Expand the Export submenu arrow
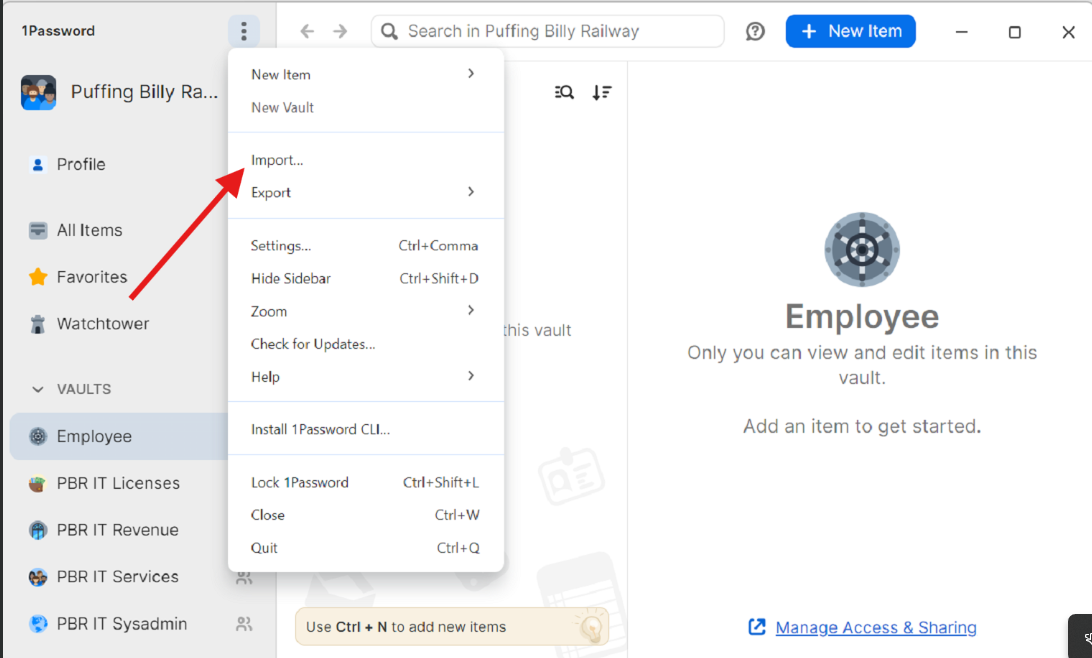Viewport: 1092px width, 658px height. tap(471, 191)
